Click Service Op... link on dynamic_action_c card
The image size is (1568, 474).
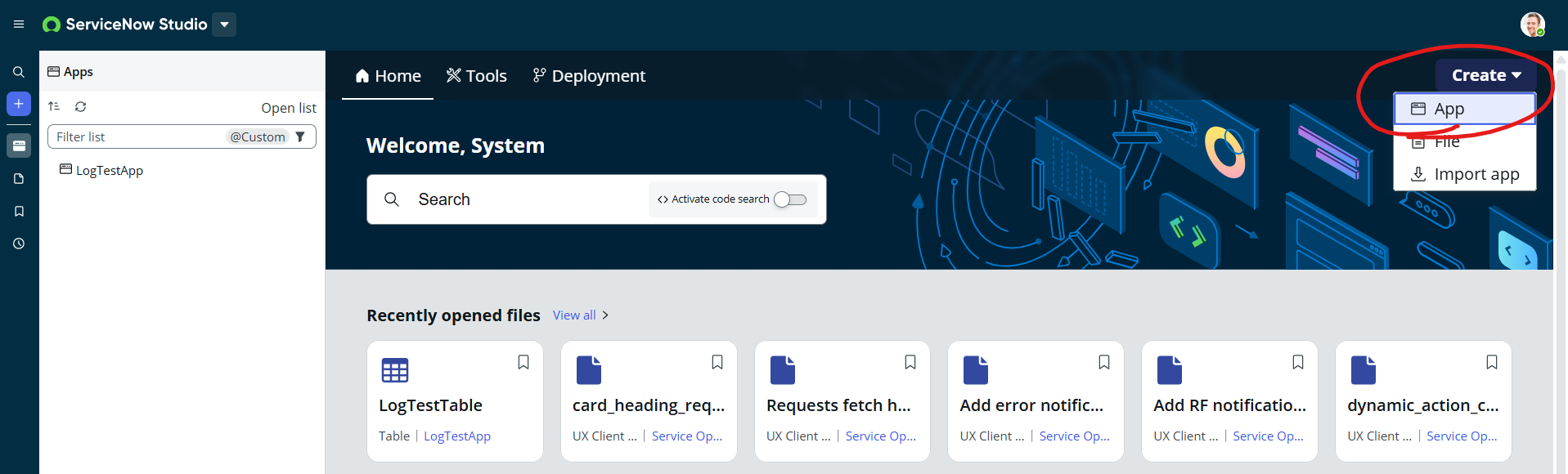[x=1462, y=436]
